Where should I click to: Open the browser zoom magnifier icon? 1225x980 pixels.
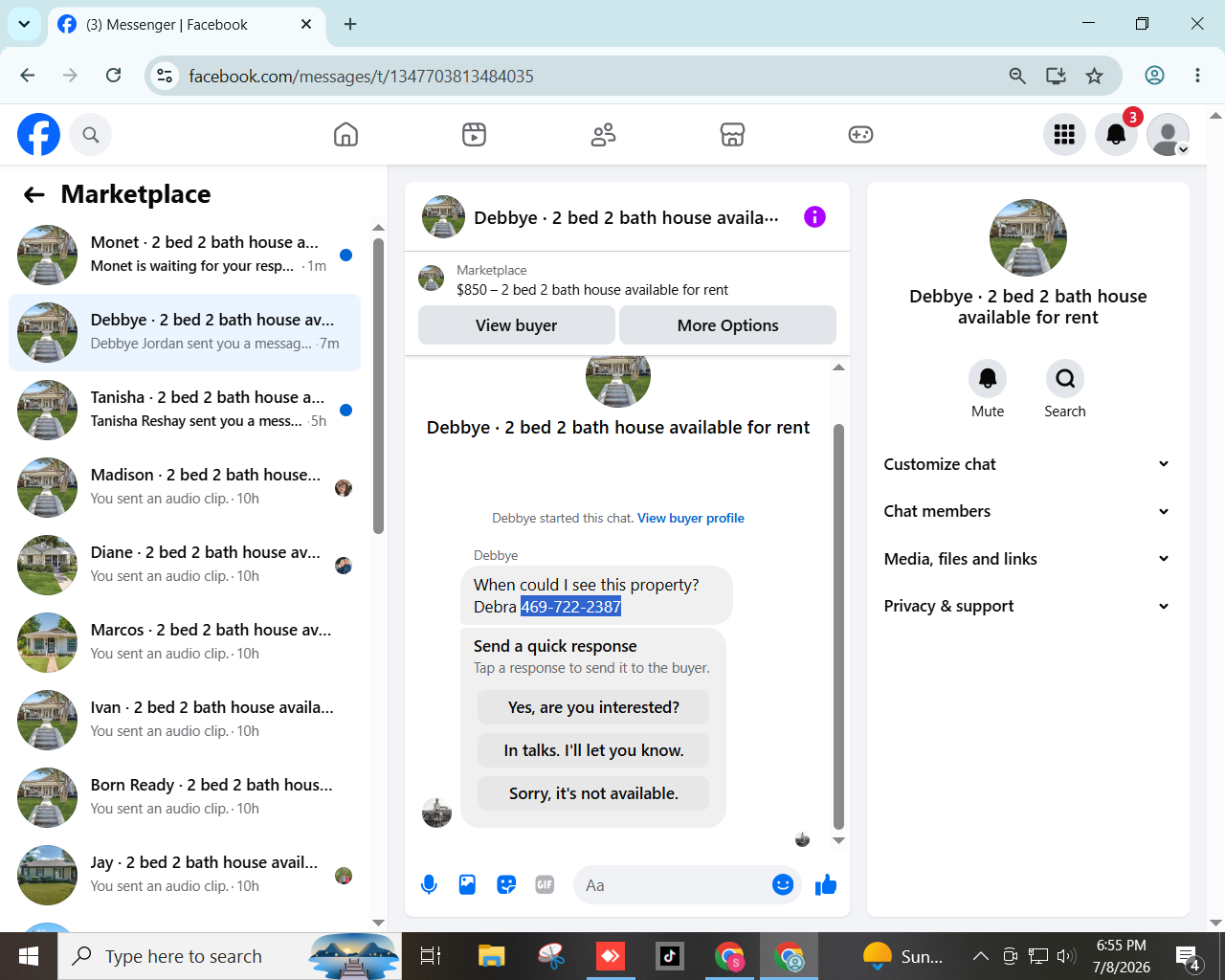point(1017,76)
